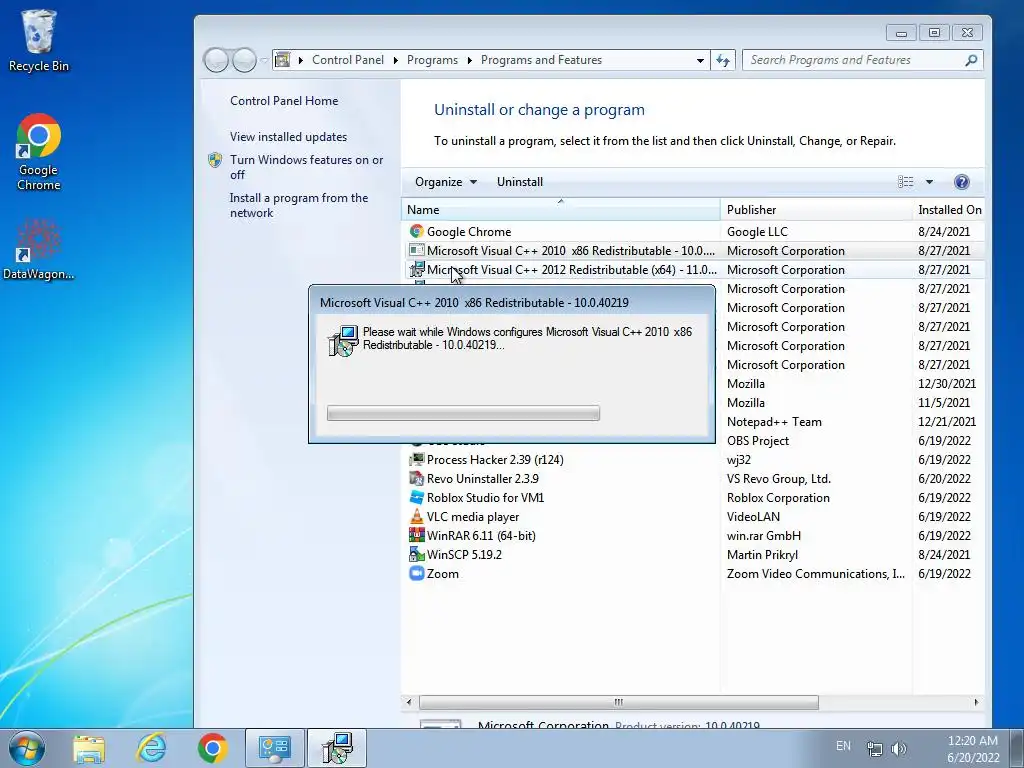Click the Change your view icon

pyautogui.click(x=905, y=182)
